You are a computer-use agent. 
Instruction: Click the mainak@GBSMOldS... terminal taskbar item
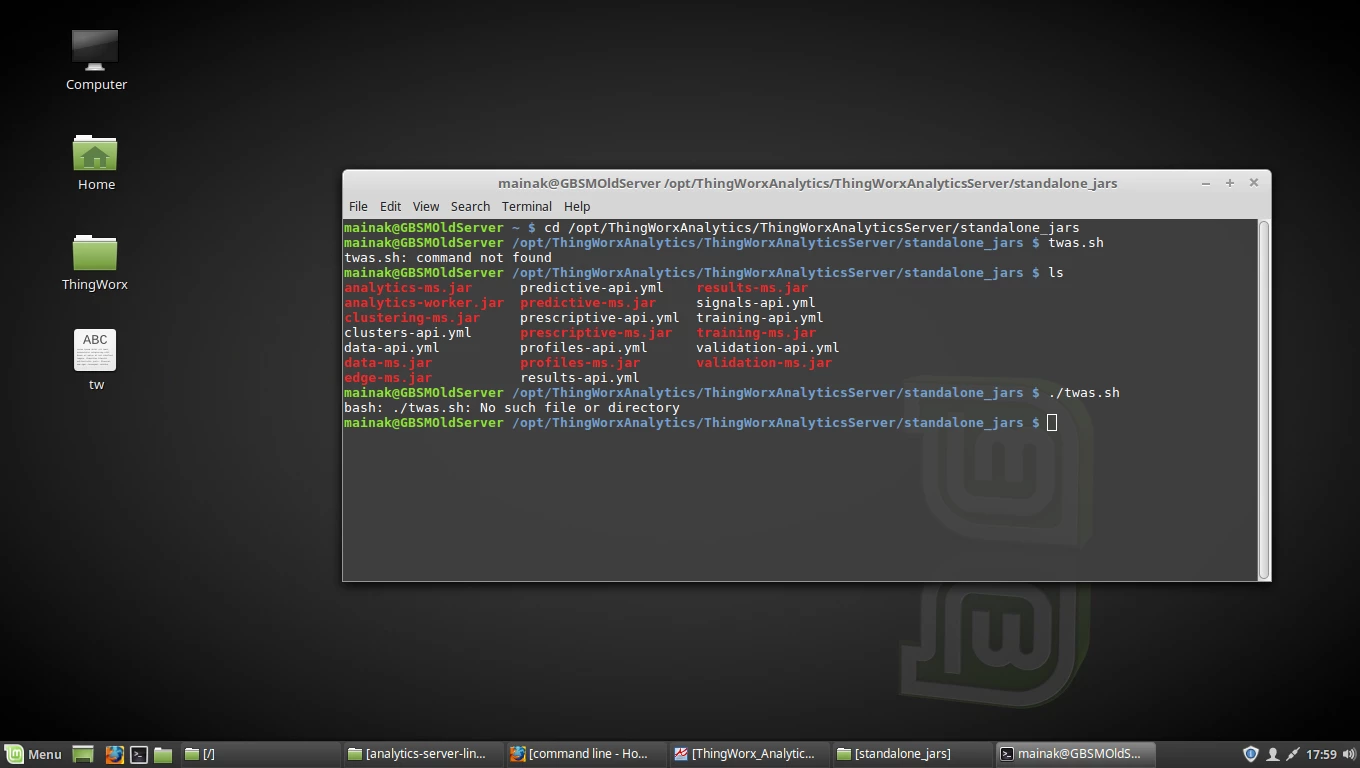[x=1074, y=754]
